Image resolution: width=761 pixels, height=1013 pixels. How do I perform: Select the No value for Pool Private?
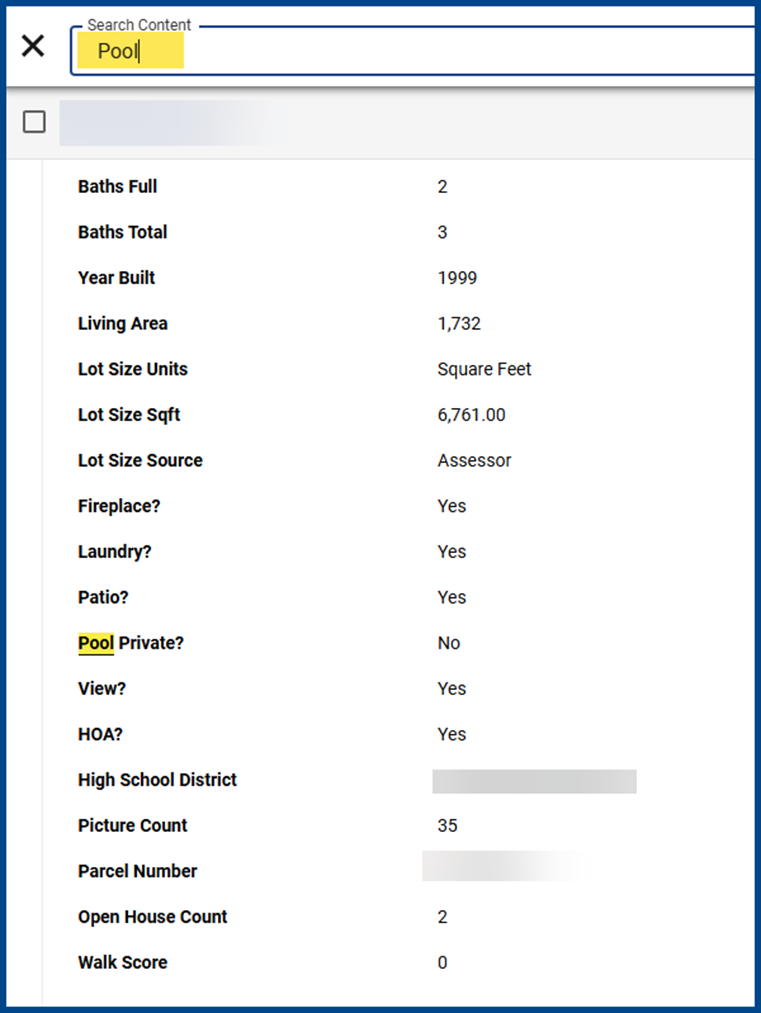(449, 643)
